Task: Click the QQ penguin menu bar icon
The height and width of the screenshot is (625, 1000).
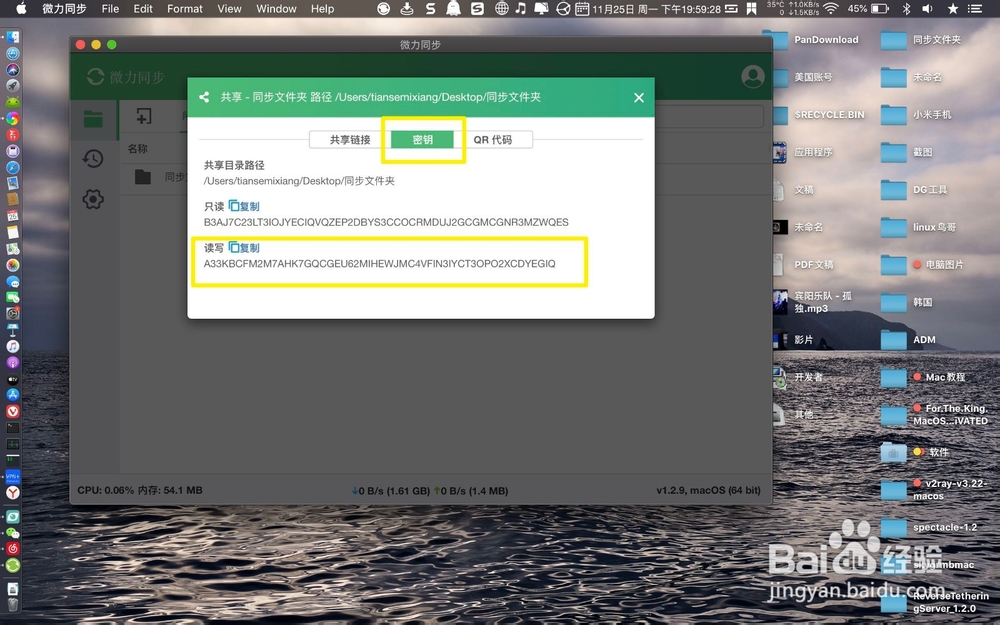Action: point(453,8)
